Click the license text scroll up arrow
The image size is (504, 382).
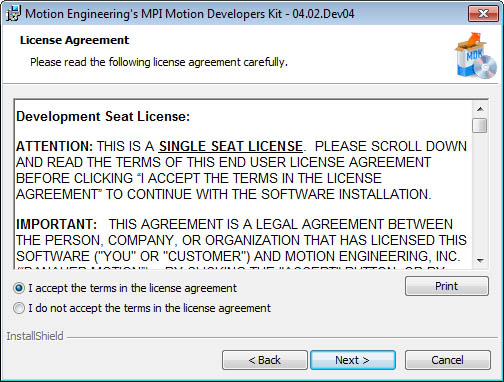coord(480,109)
